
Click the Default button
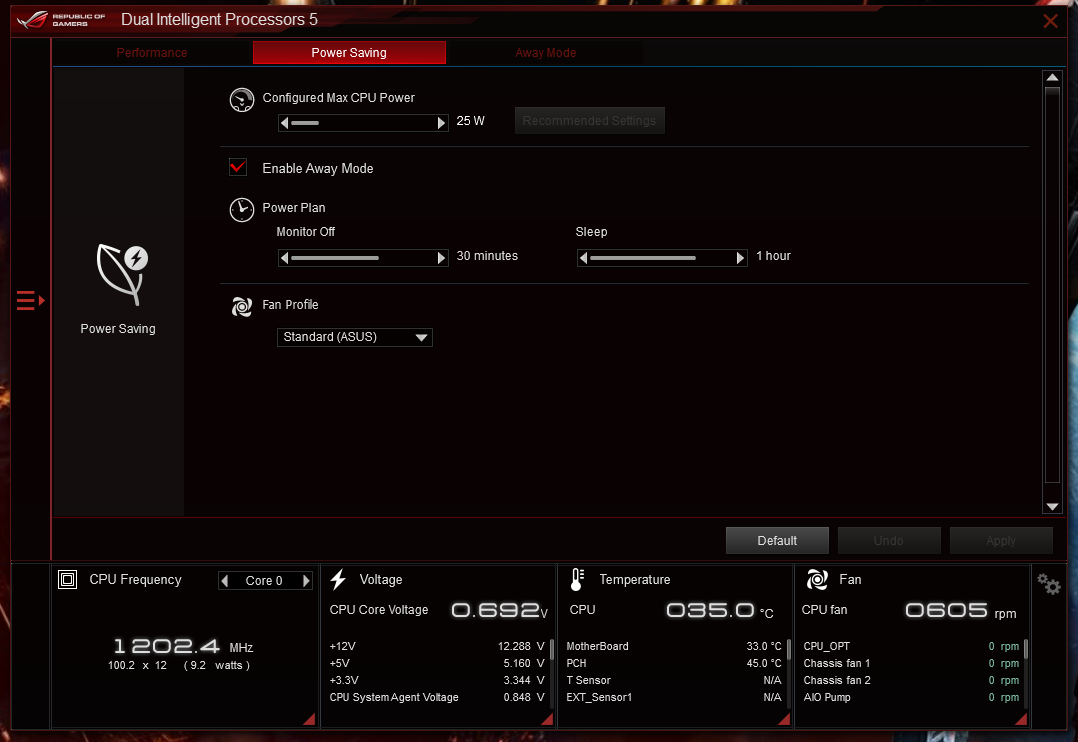(x=778, y=541)
